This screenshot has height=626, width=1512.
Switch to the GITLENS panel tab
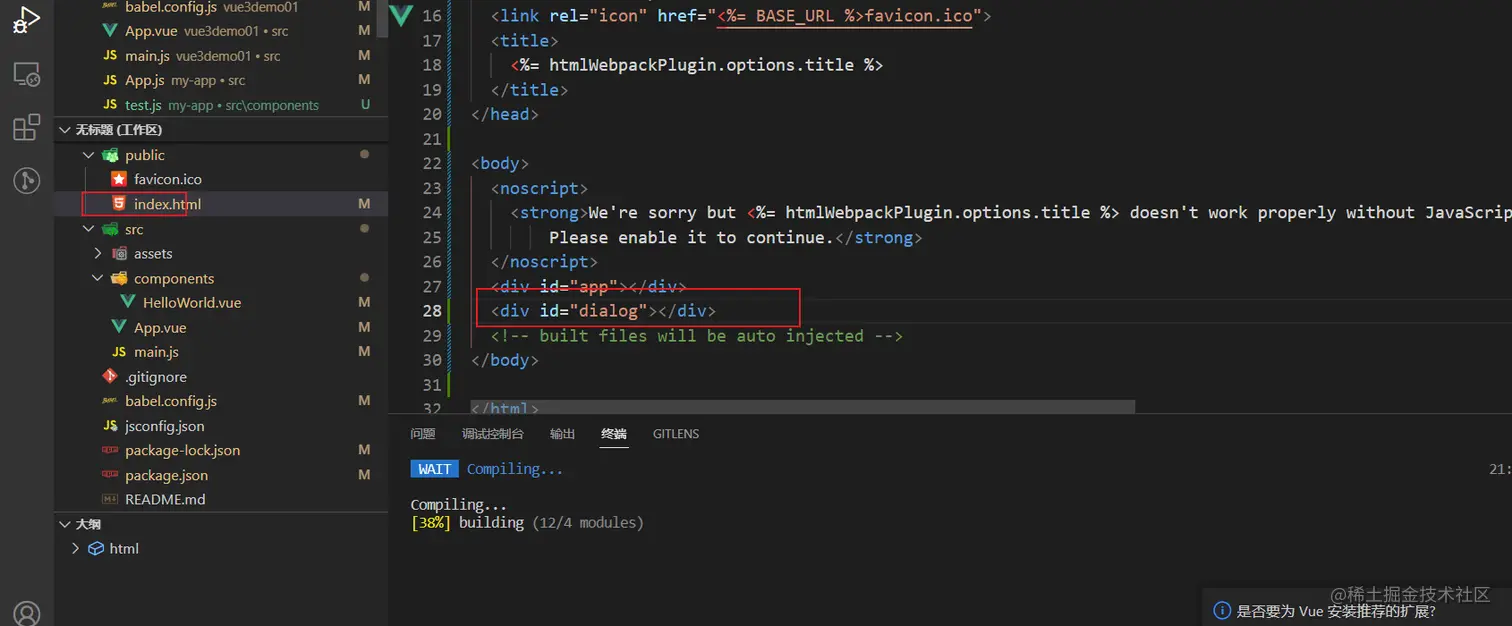coord(676,434)
